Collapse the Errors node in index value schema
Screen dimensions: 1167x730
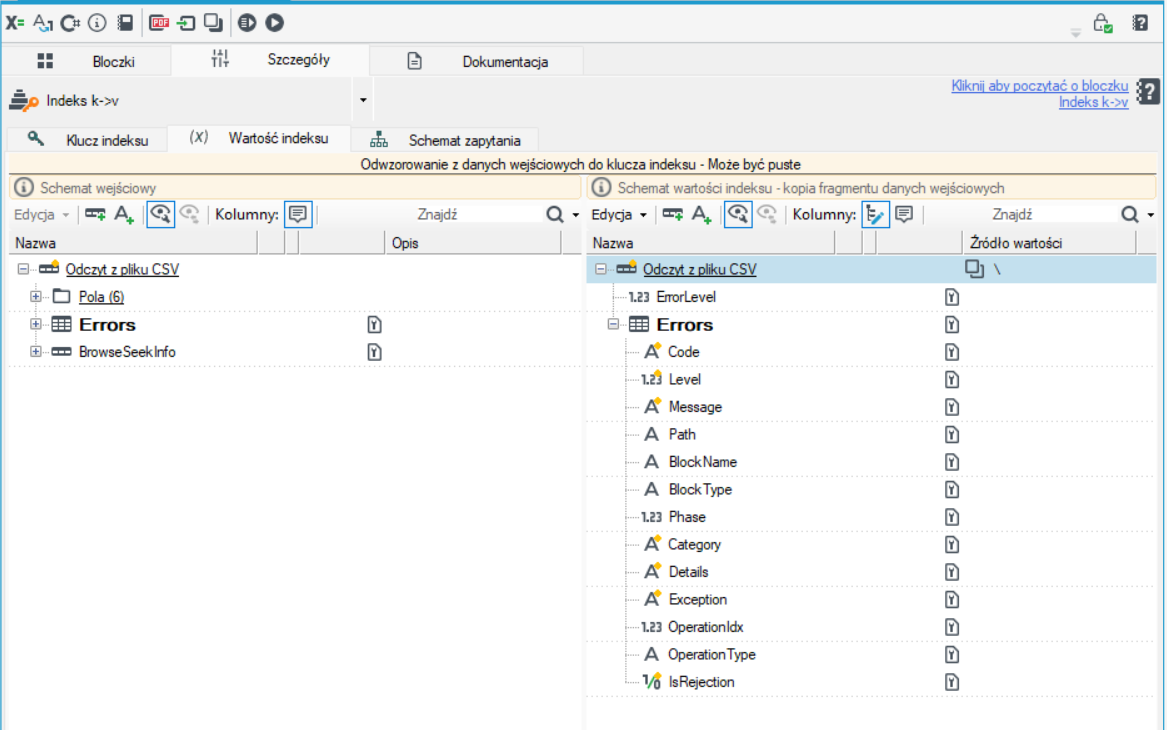(x=613, y=324)
